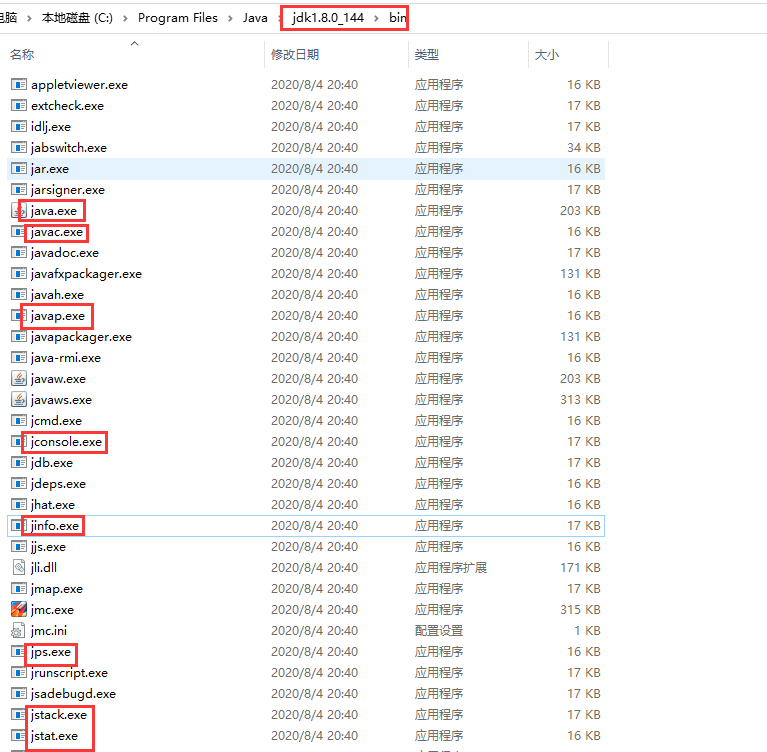This screenshot has height=752, width=767.
Task: Click the jdeps.exe file icon
Action: tap(19, 484)
